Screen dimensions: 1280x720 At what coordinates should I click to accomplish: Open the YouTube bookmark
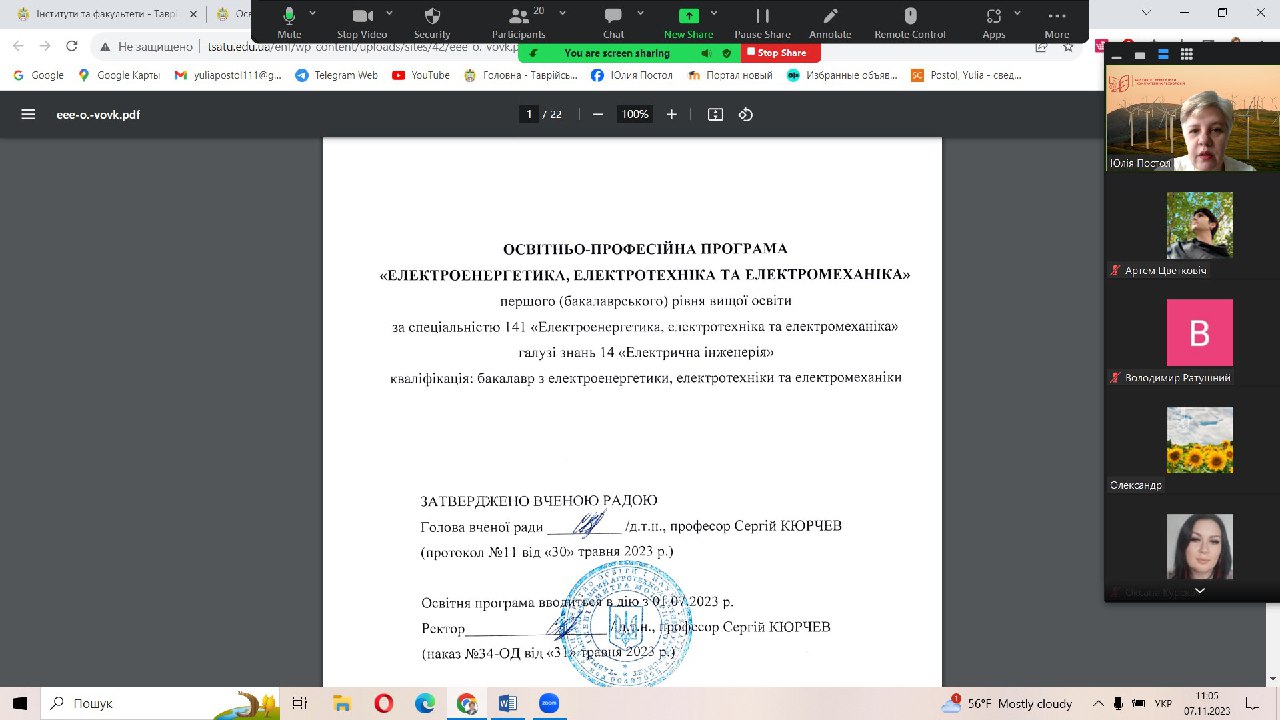coord(421,75)
